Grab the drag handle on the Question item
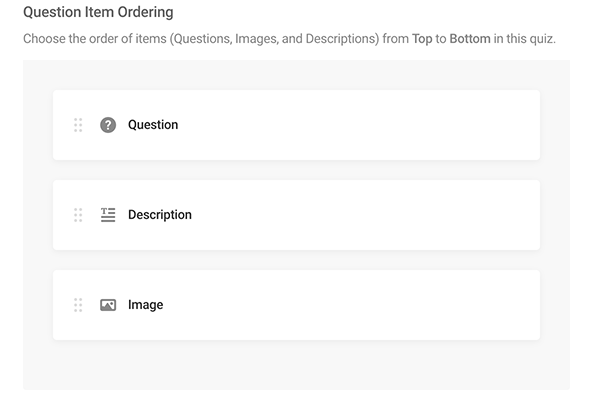The height and width of the screenshot is (399, 595). coord(78,125)
